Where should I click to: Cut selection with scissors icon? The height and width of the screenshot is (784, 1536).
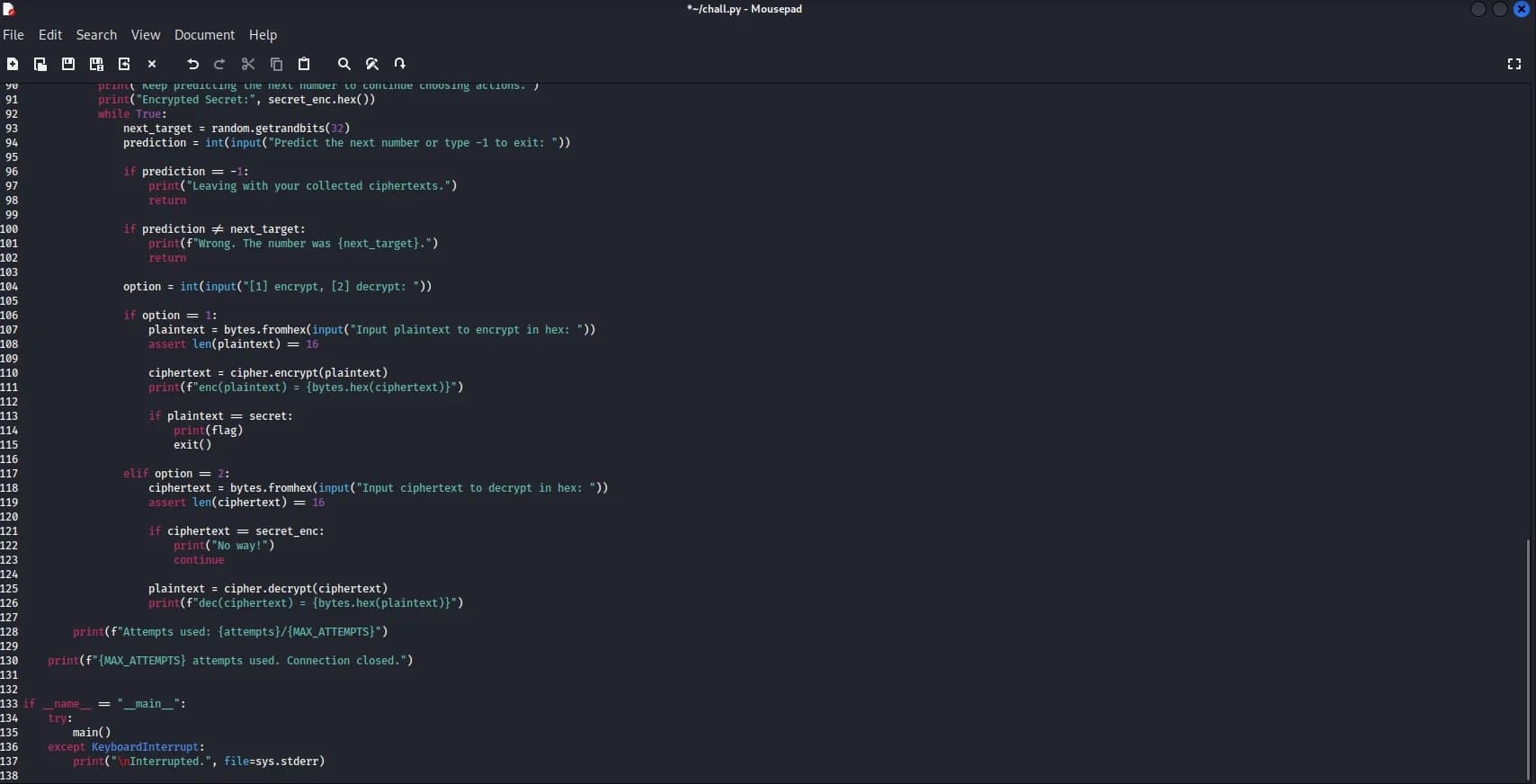pyautogui.click(x=248, y=64)
